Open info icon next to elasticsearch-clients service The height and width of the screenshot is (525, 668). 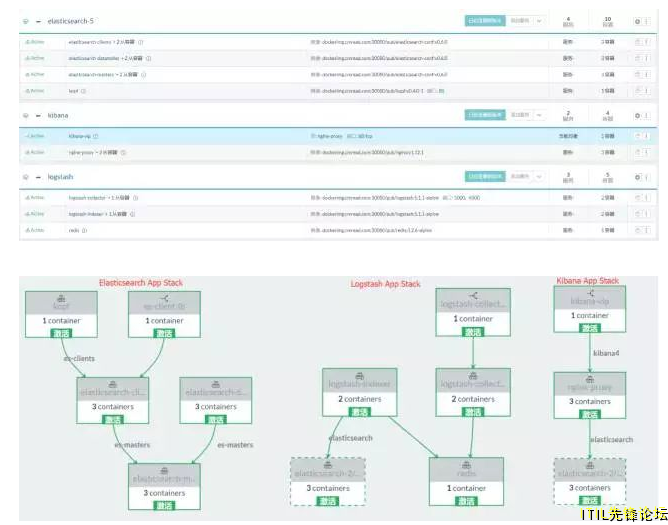[141, 42]
